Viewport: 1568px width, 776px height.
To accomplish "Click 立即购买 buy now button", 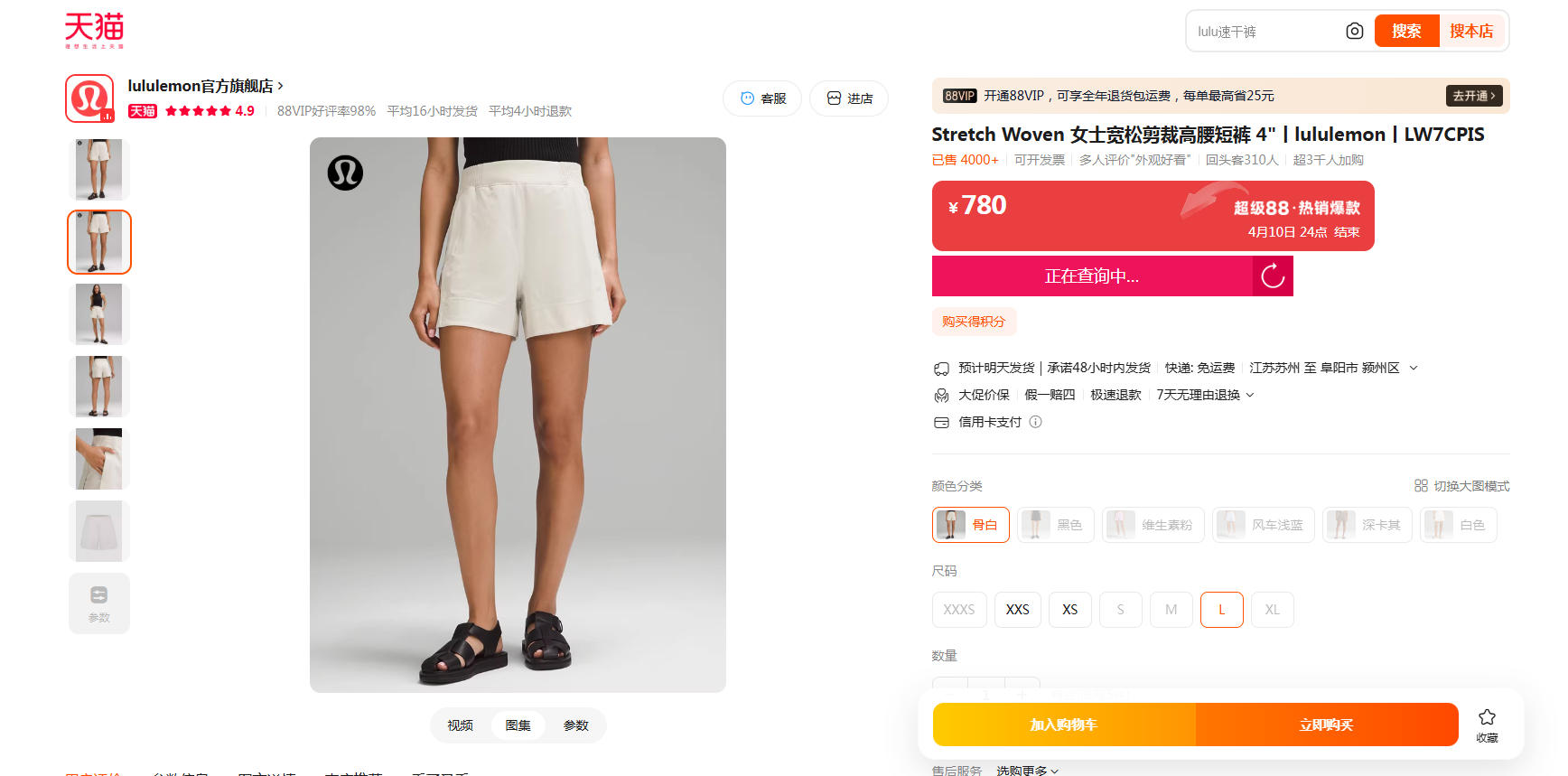I will click(x=1327, y=725).
